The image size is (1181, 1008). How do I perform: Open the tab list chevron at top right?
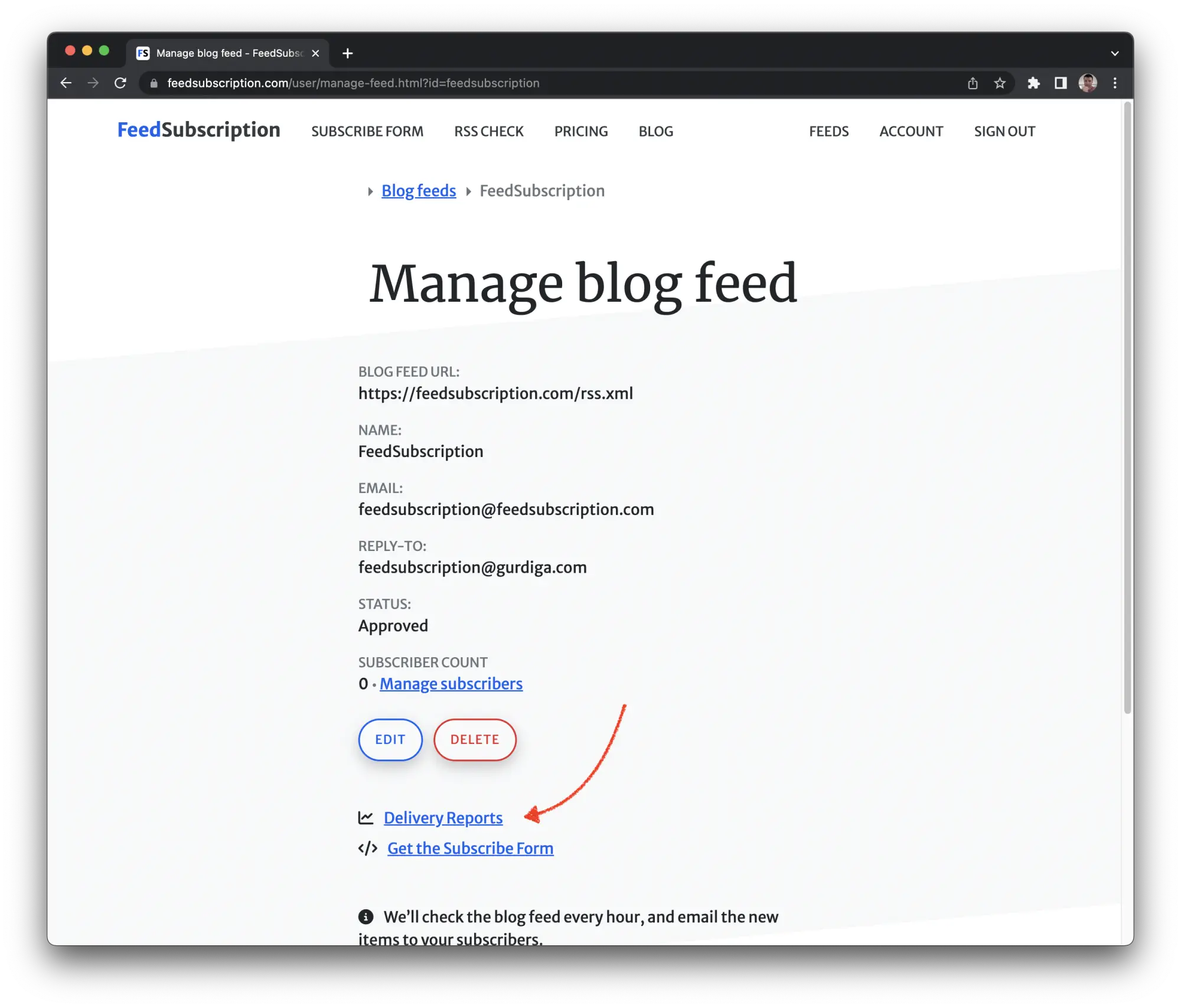coord(1115,53)
